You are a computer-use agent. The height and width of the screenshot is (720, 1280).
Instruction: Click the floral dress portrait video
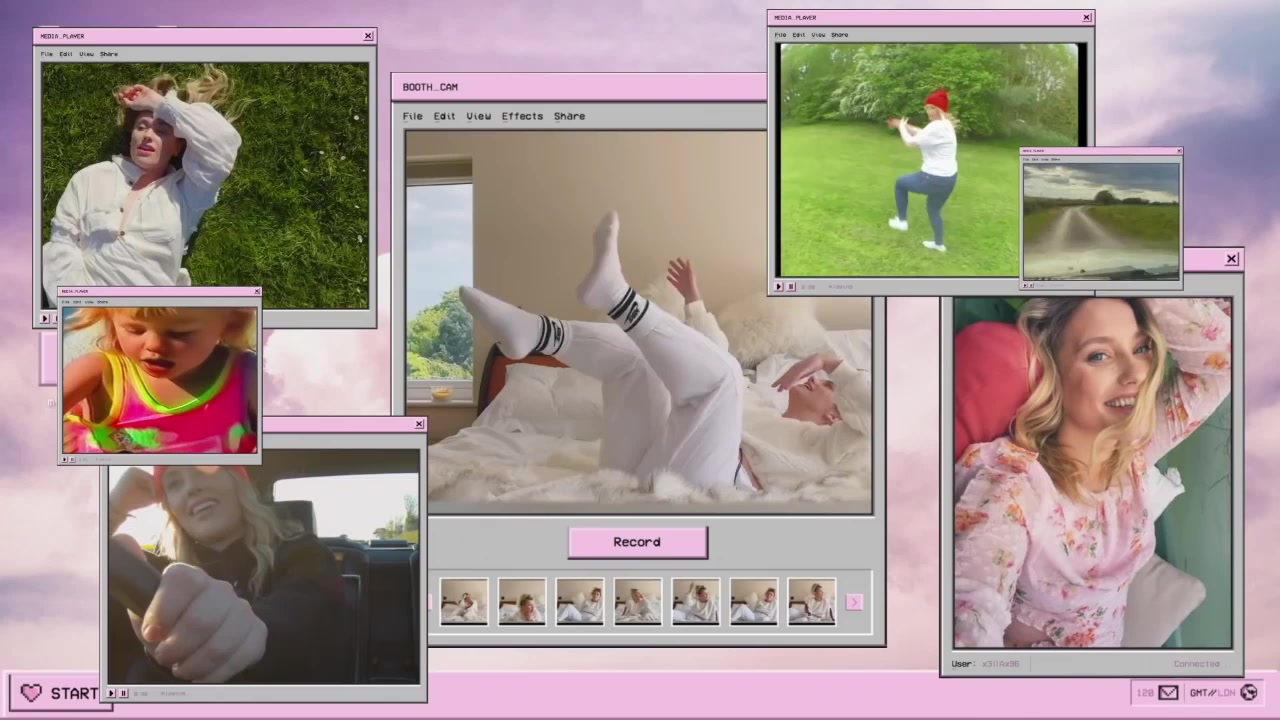tap(1092, 472)
